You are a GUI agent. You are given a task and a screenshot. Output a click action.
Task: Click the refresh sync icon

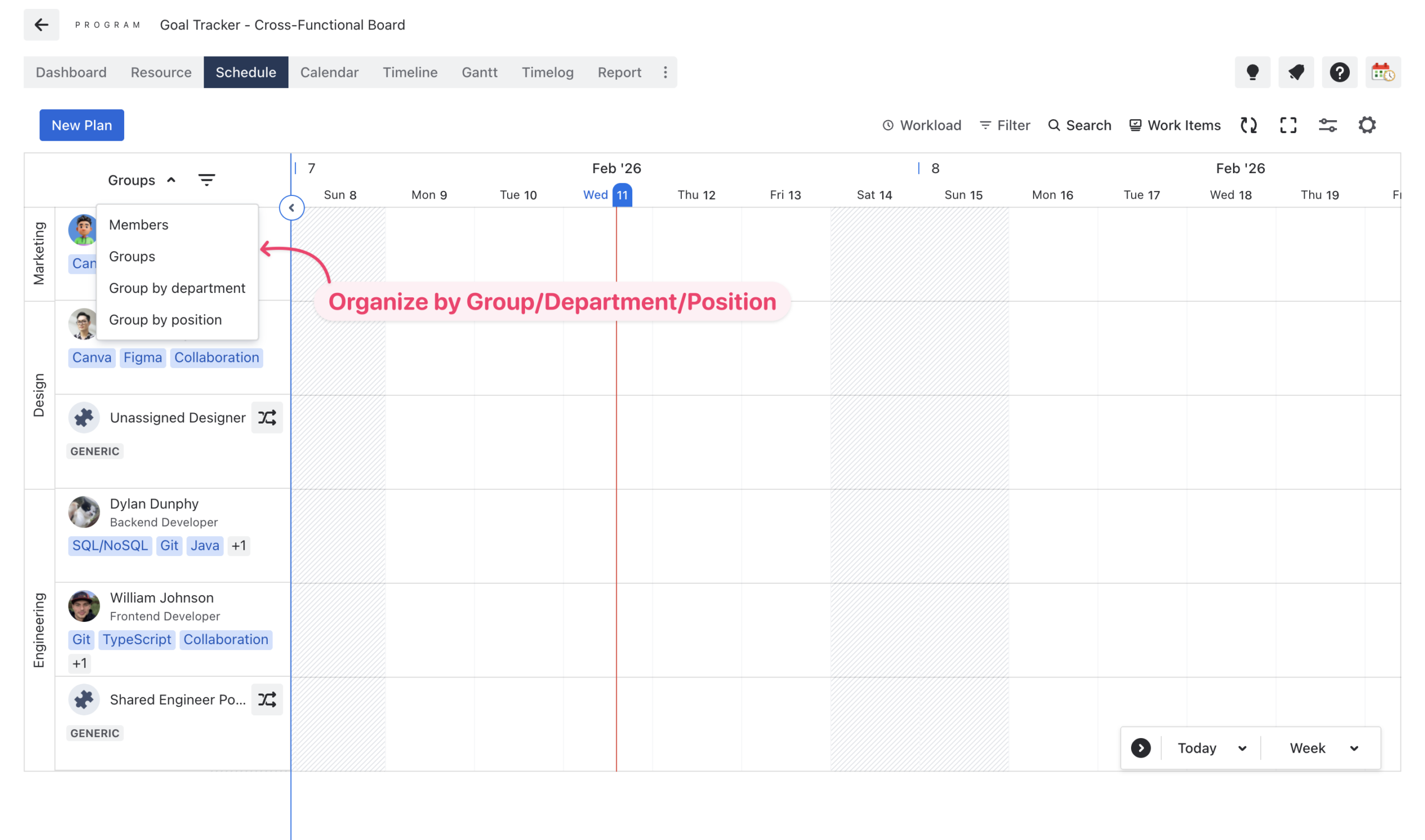[1249, 125]
